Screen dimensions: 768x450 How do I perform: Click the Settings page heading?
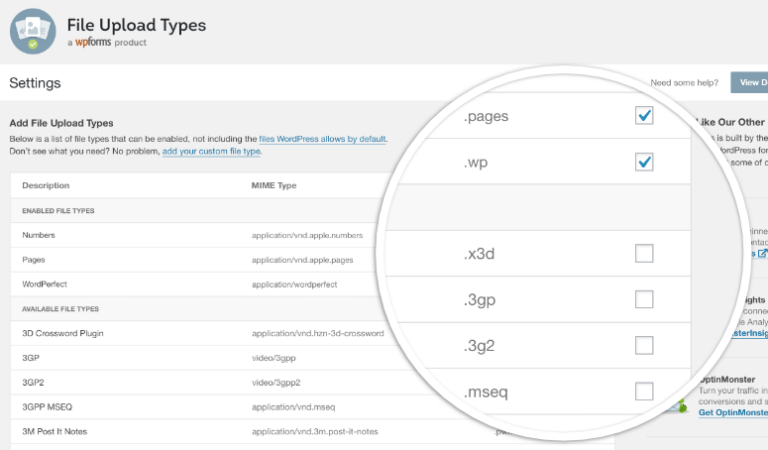click(x=35, y=83)
